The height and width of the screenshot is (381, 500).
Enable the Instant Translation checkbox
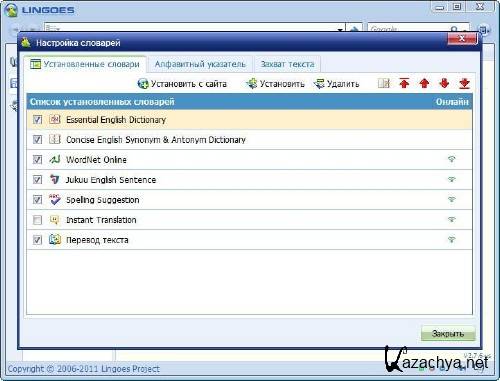pos(37,220)
